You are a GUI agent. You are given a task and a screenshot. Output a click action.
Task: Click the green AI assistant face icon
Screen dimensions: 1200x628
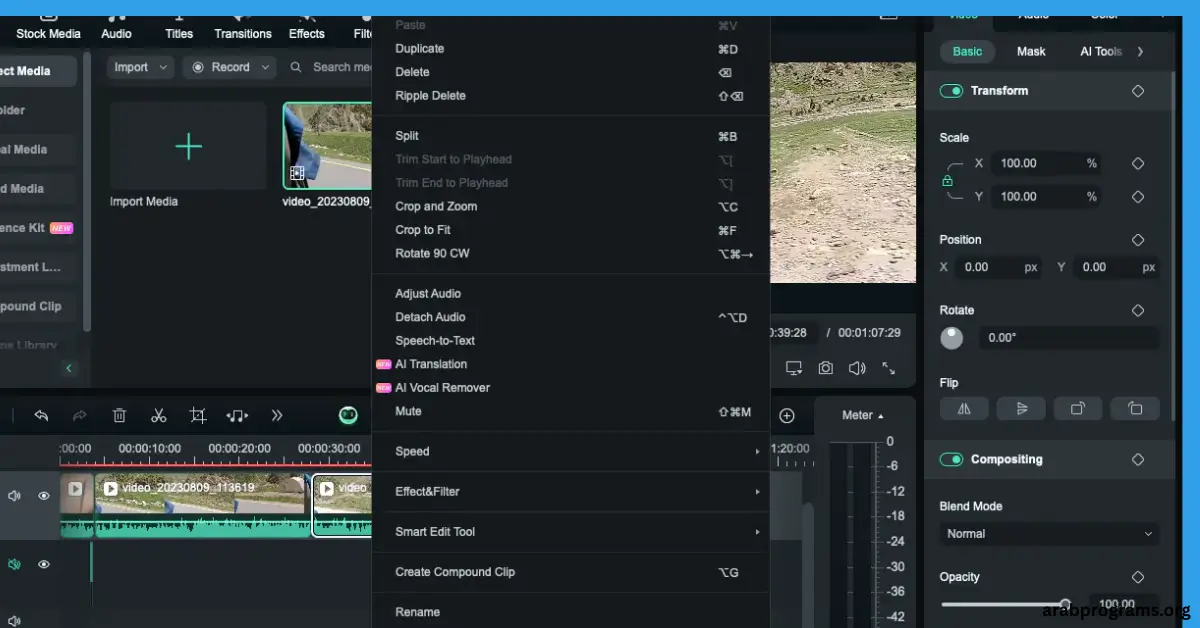(348, 415)
